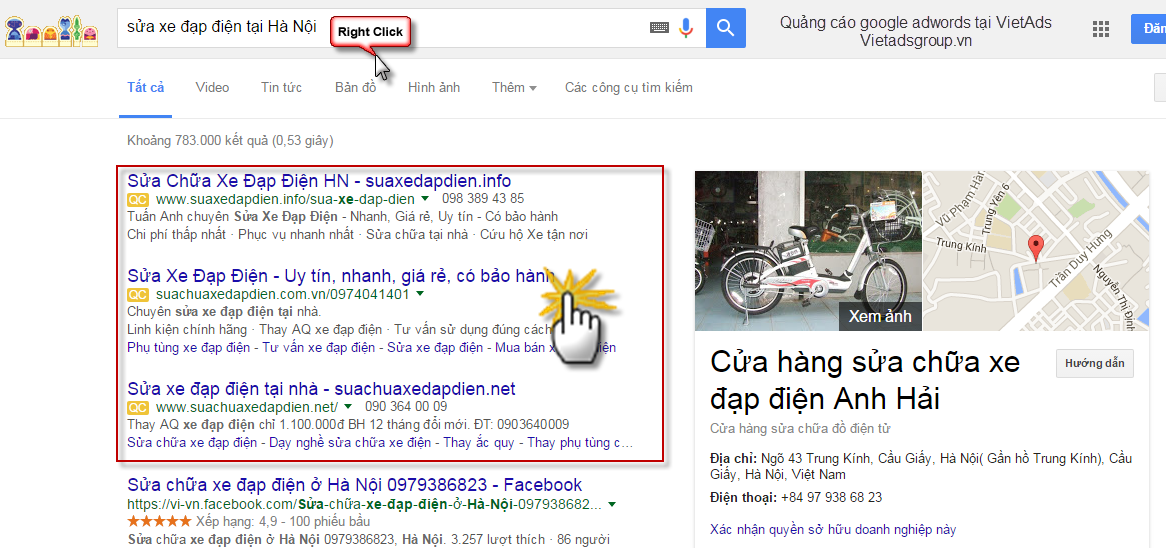Click the Google doodle logo
This screenshot has width=1166, height=548.
(x=51, y=30)
